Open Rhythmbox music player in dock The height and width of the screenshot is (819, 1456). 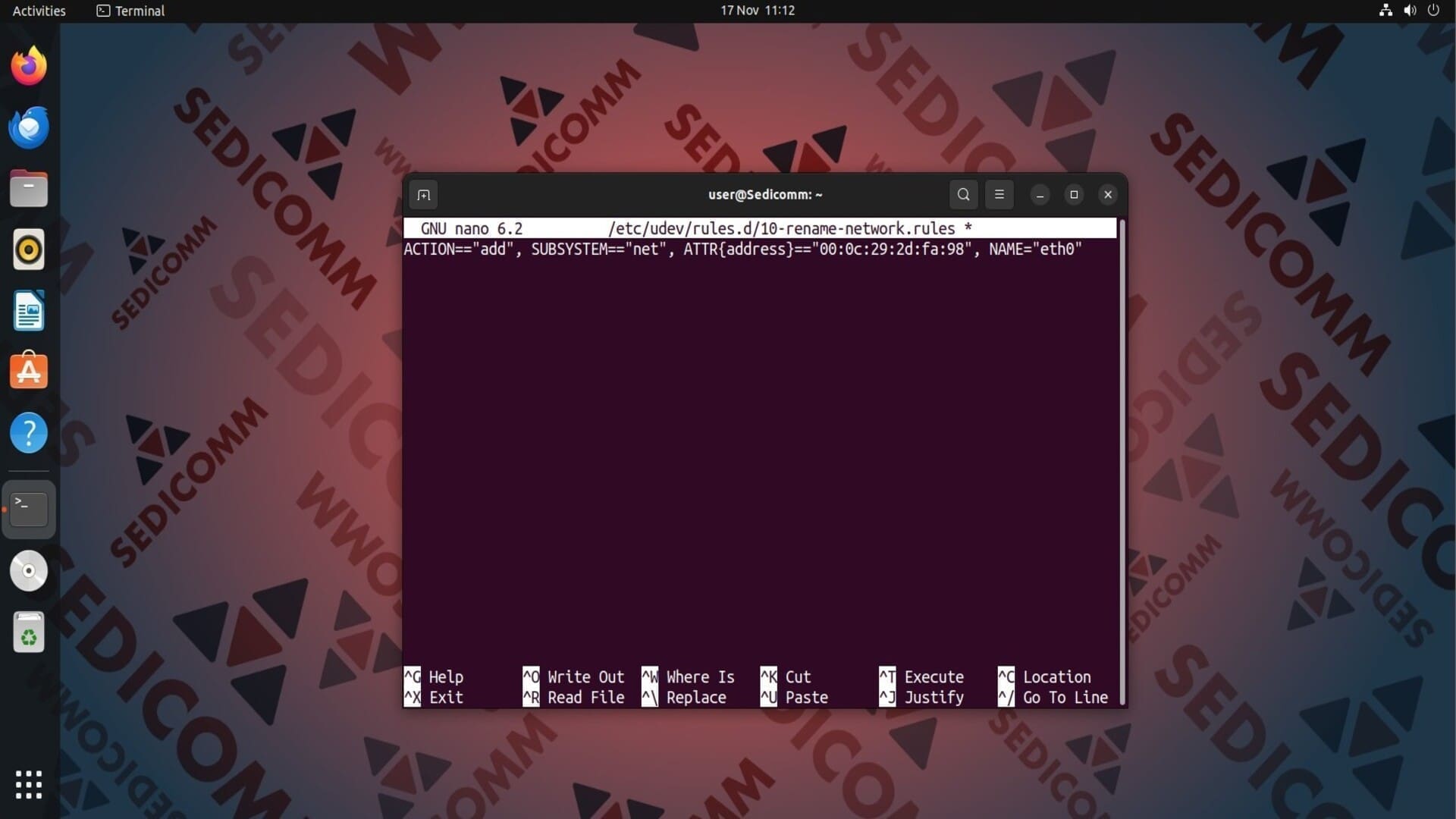pyautogui.click(x=29, y=249)
